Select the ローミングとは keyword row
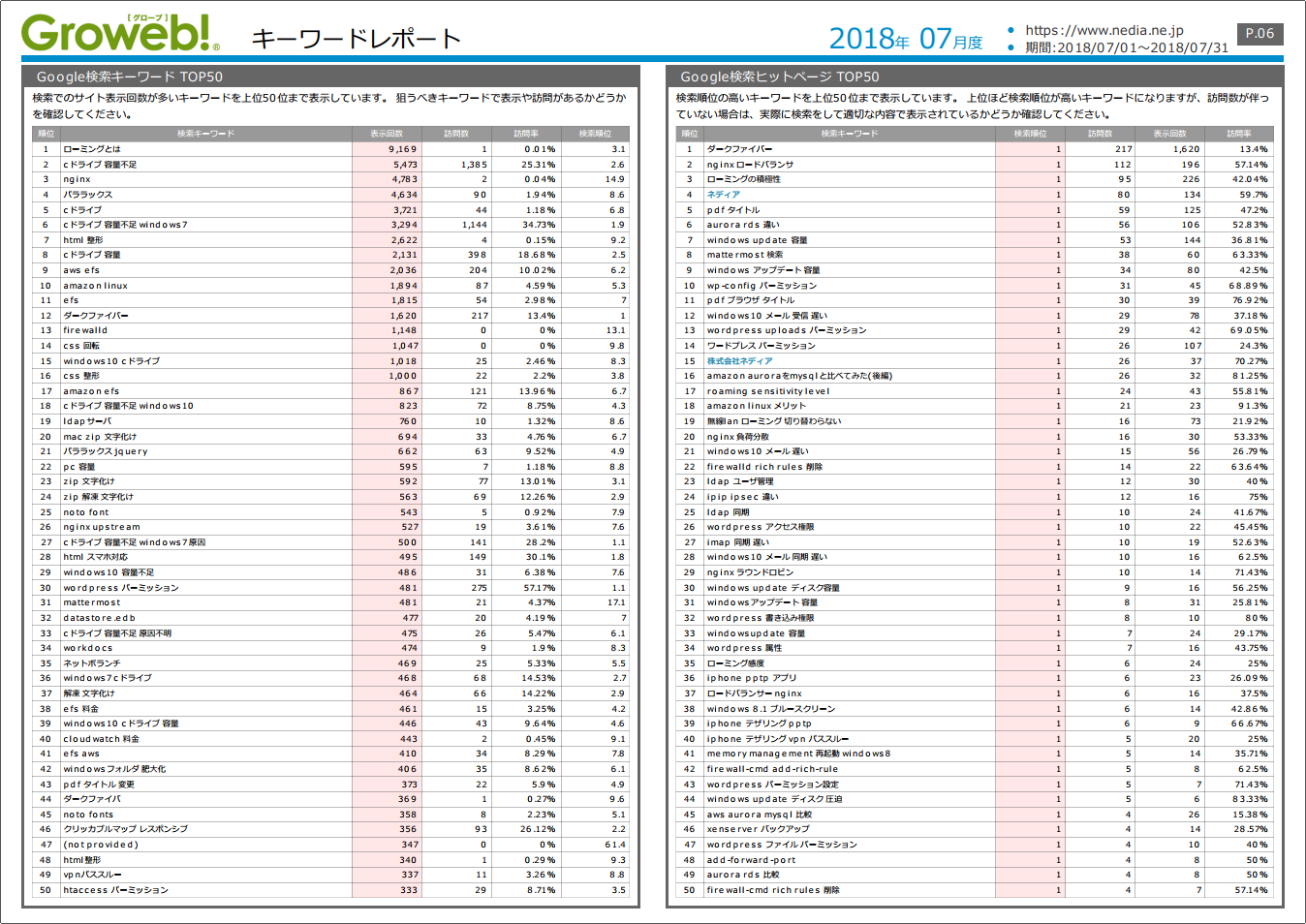1306x924 pixels. pyautogui.click(x=330, y=149)
